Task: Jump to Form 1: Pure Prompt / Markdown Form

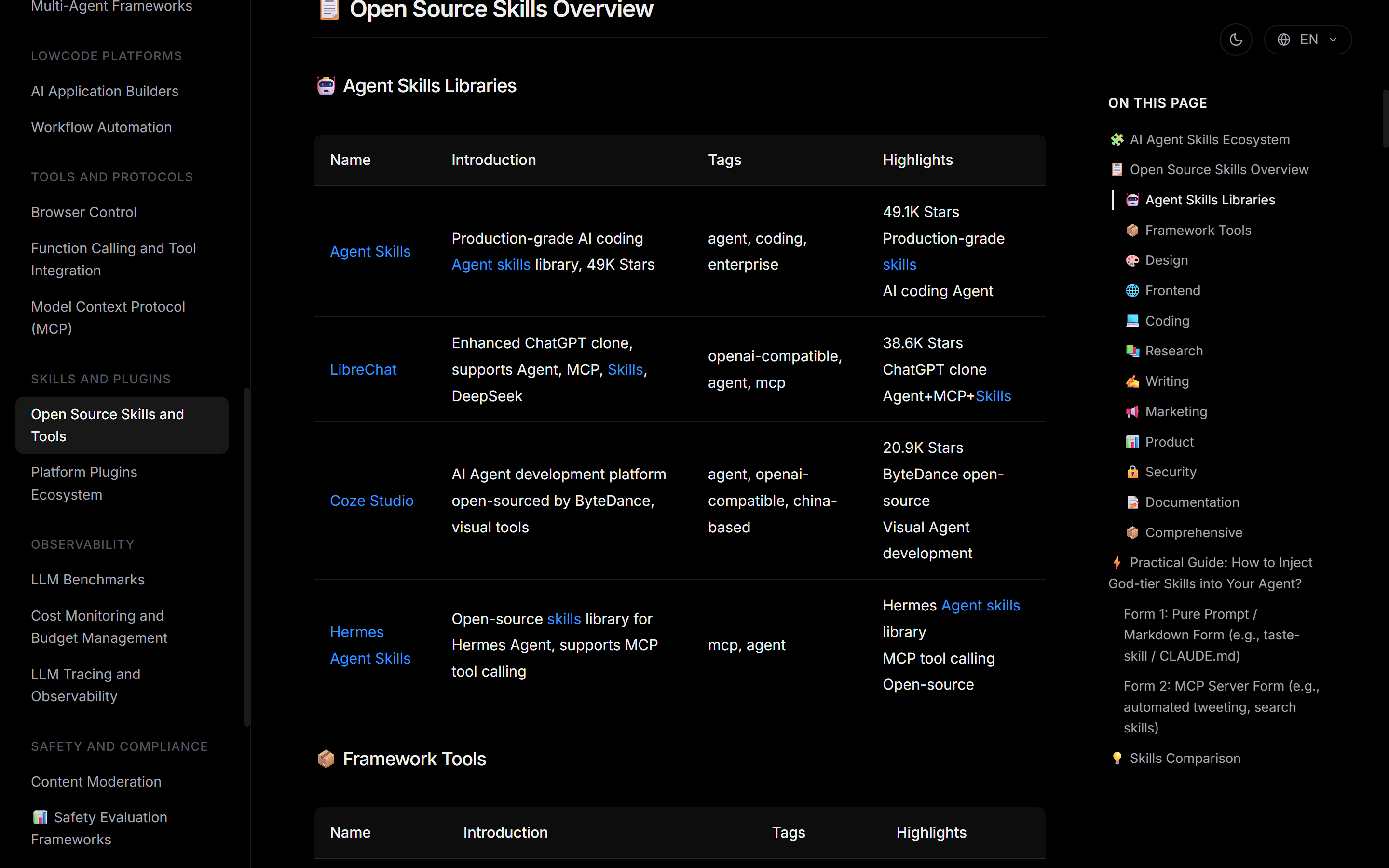Action: [x=1212, y=635]
